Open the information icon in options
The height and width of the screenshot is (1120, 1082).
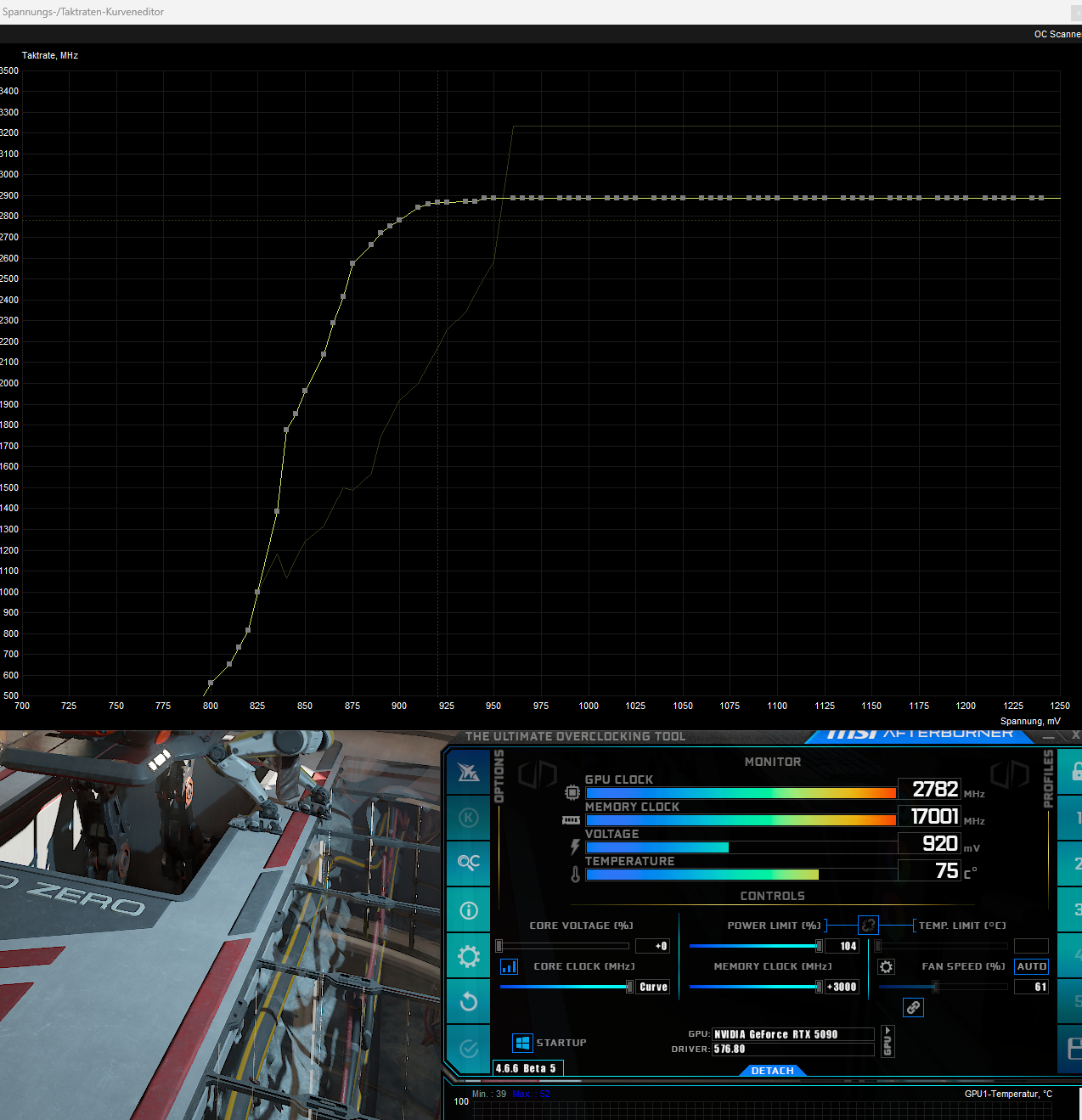point(468,910)
